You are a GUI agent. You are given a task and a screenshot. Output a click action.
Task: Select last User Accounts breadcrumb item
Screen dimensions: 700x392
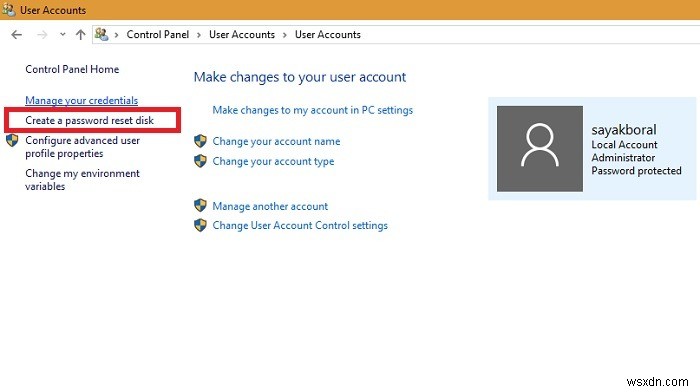click(x=328, y=34)
